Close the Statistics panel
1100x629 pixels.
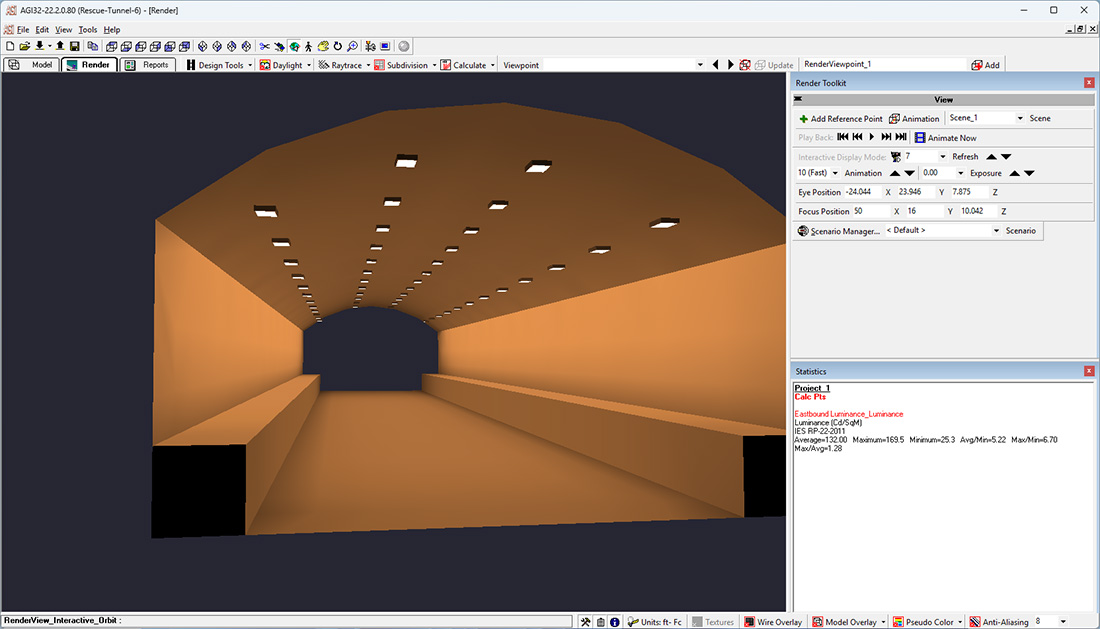pos(1089,371)
